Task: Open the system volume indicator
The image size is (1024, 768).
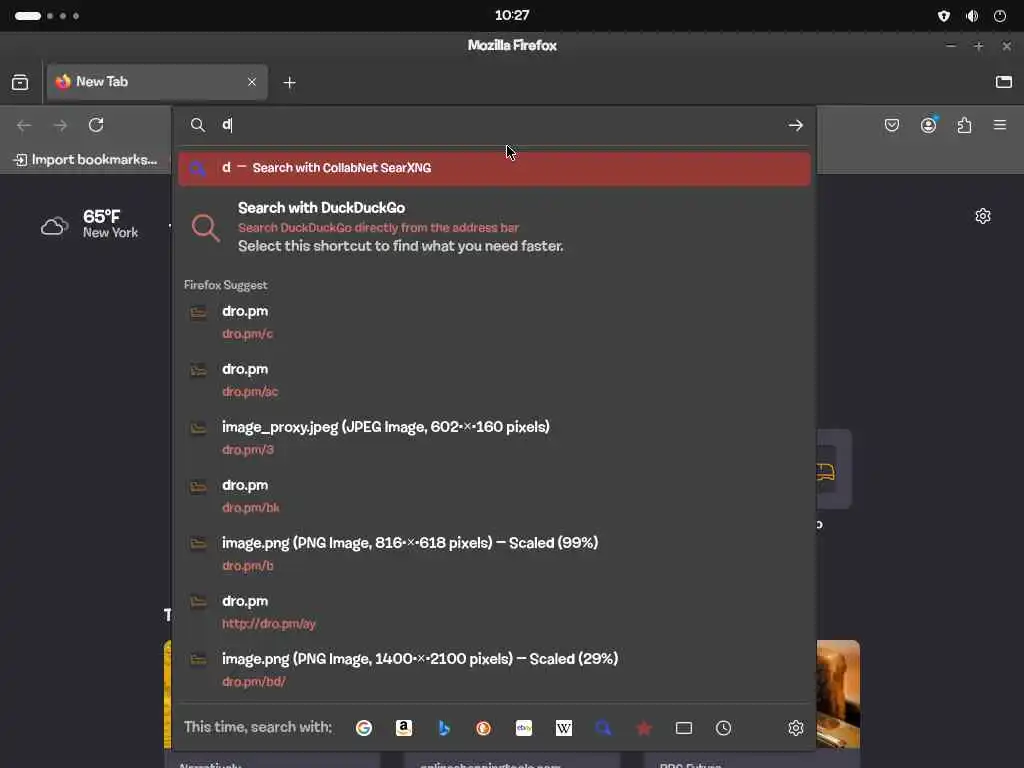Action: (x=972, y=16)
